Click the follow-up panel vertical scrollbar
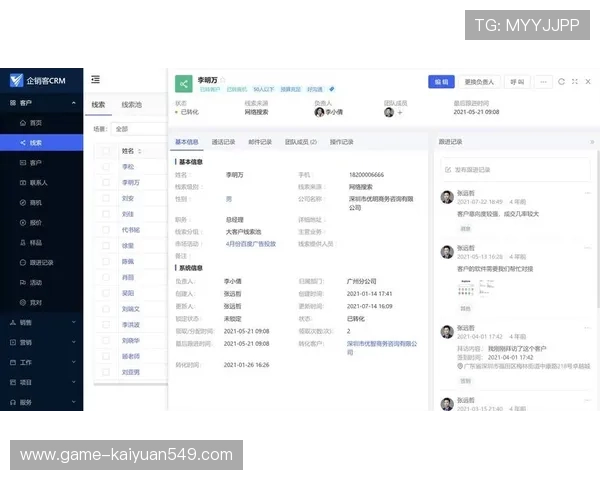Screen dimensions: 600x480 click(x=598, y=228)
